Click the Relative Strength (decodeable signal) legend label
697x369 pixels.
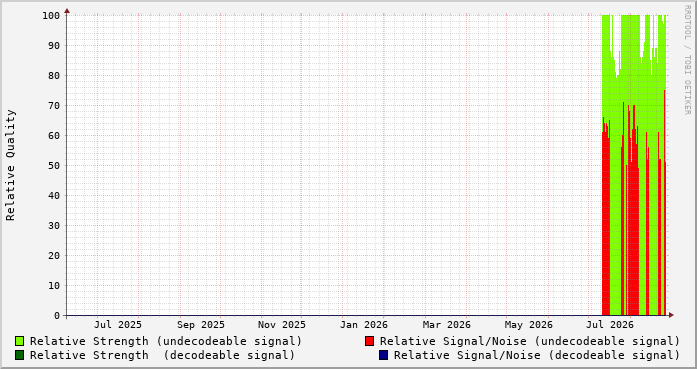click(163, 355)
